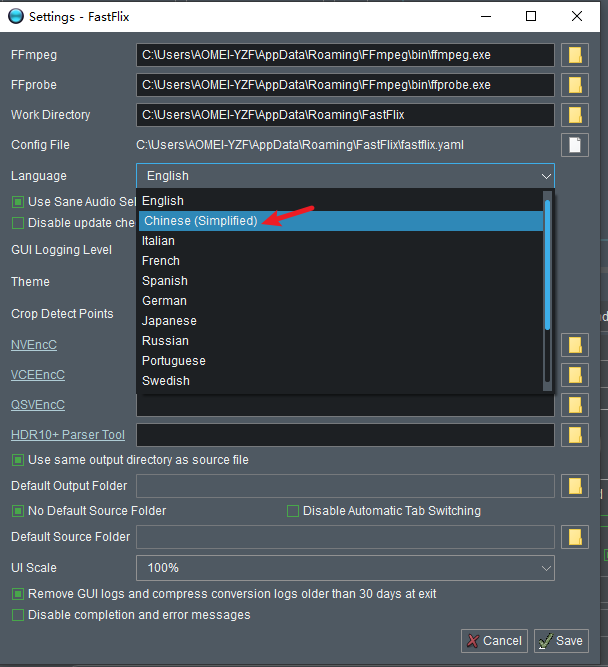Click the Save button
The height and width of the screenshot is (667, 608).
[x=561, y=641]
